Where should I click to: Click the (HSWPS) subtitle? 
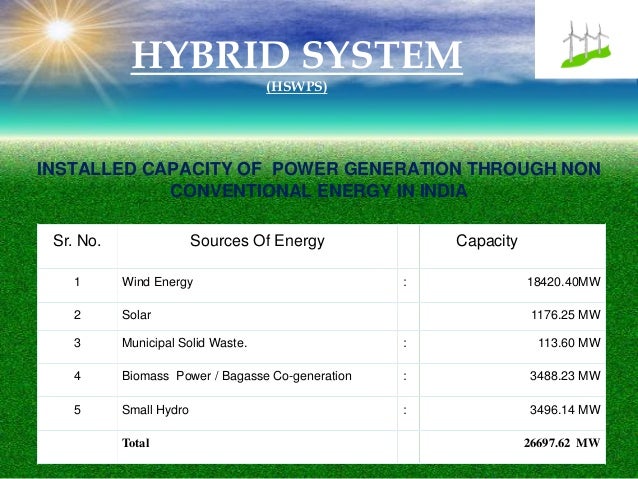[x=297, y=86]
